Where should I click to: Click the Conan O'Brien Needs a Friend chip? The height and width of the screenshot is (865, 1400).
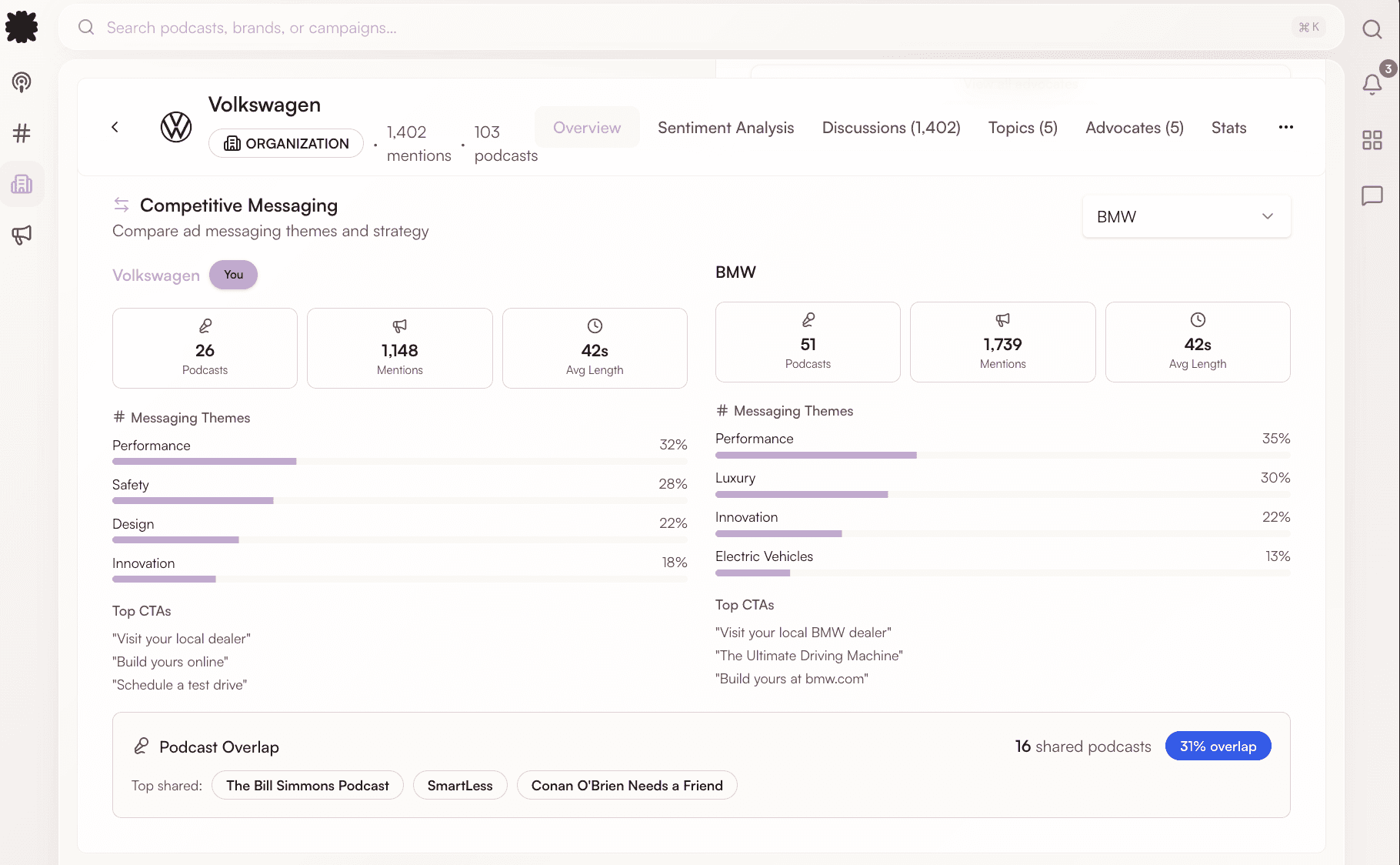pyautogui.click(x=627, y=785)
